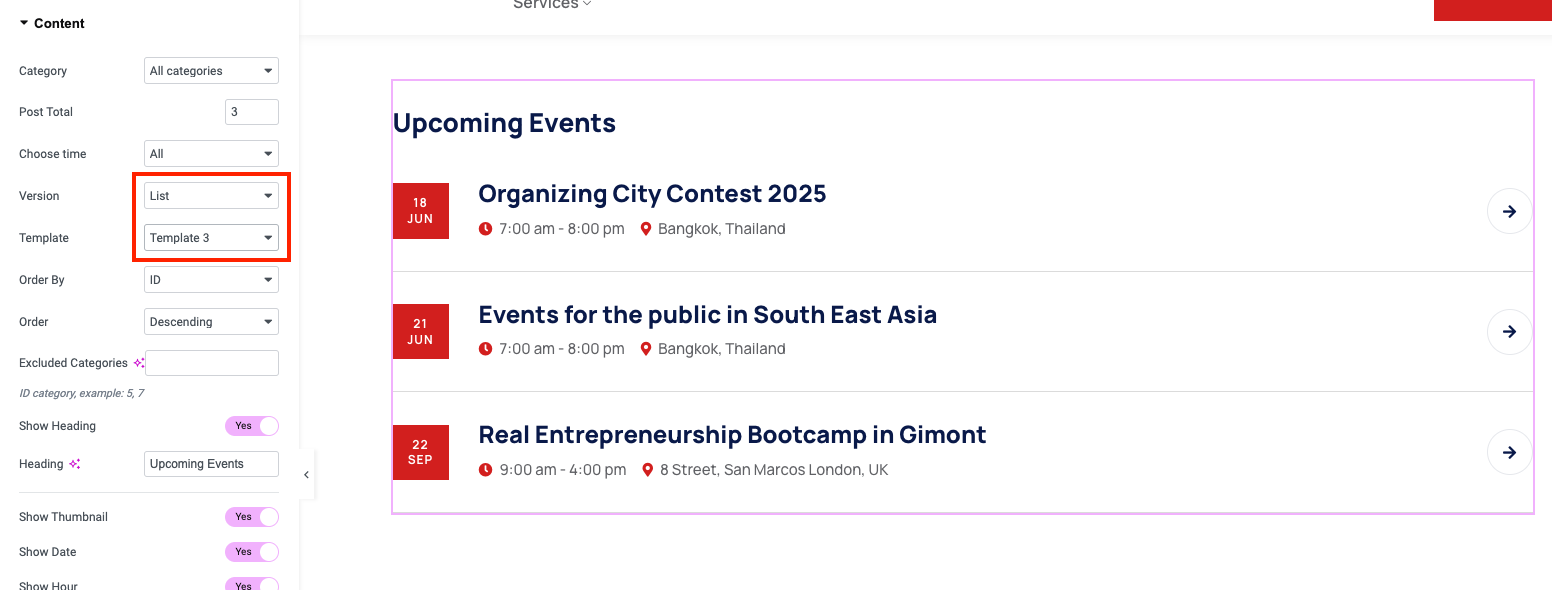Disable the Show Thumbnail toggle
This screenshot has height=590, width=1552.
pyautogui.click(x=251, y=517)
